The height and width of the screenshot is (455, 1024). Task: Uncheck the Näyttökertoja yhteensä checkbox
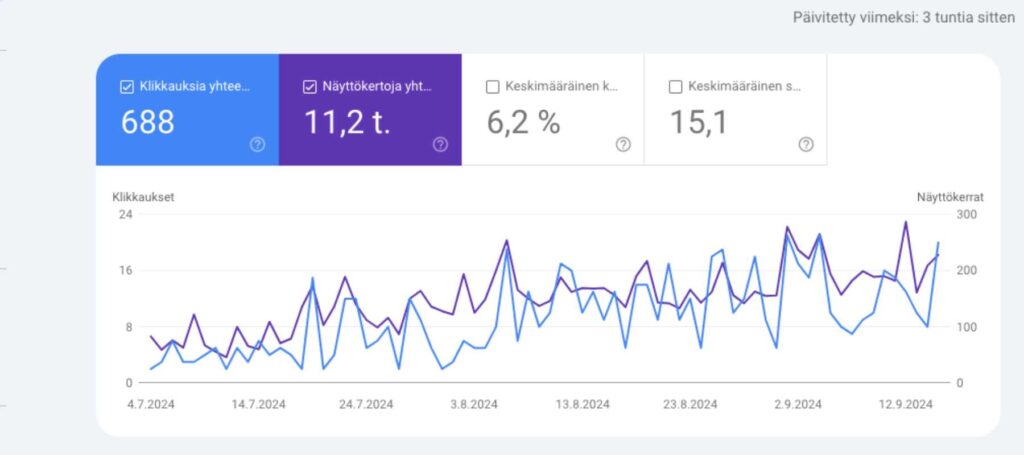[x=309, y=87]
